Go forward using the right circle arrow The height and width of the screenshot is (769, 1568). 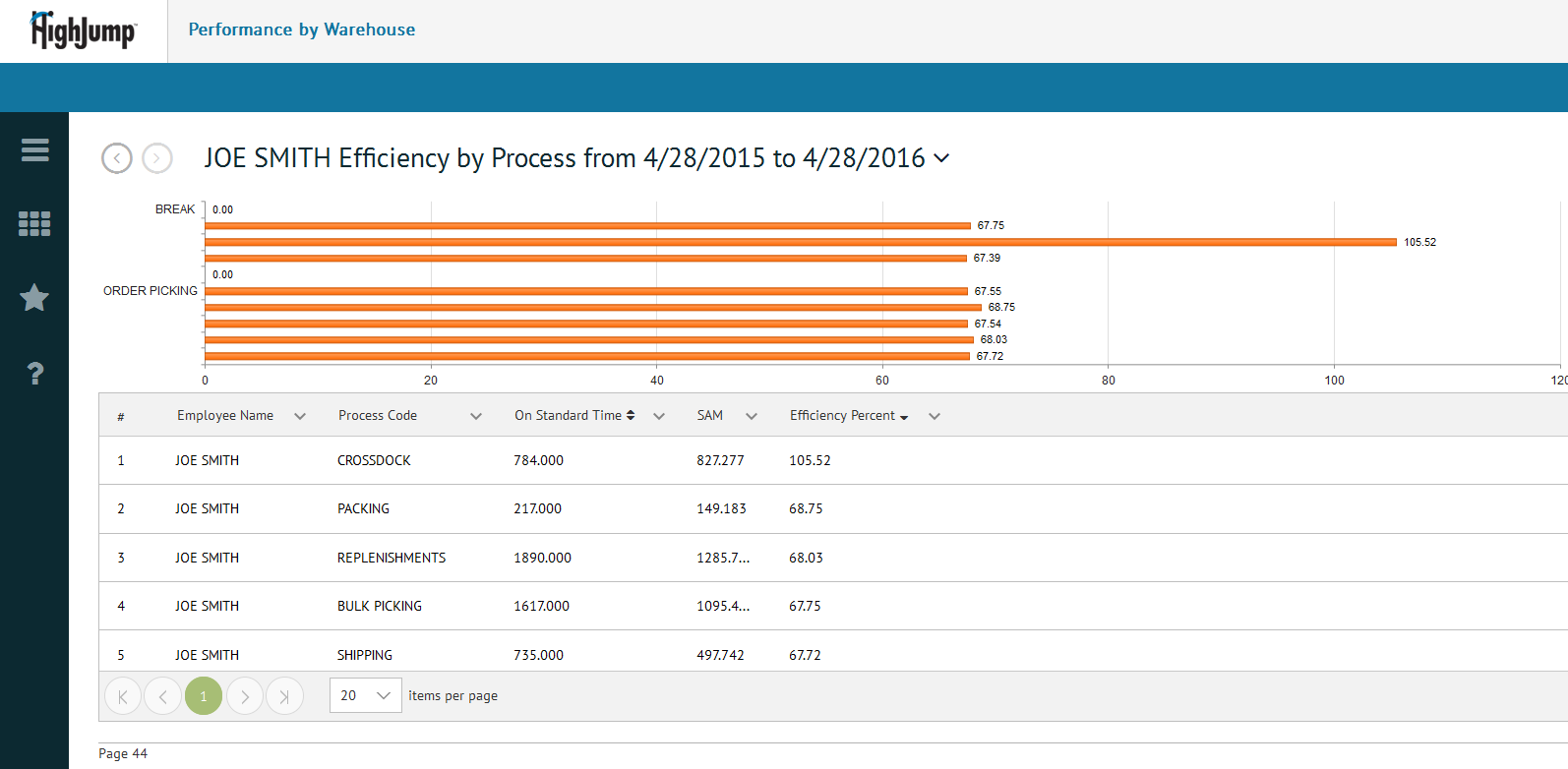click(157, 158)
